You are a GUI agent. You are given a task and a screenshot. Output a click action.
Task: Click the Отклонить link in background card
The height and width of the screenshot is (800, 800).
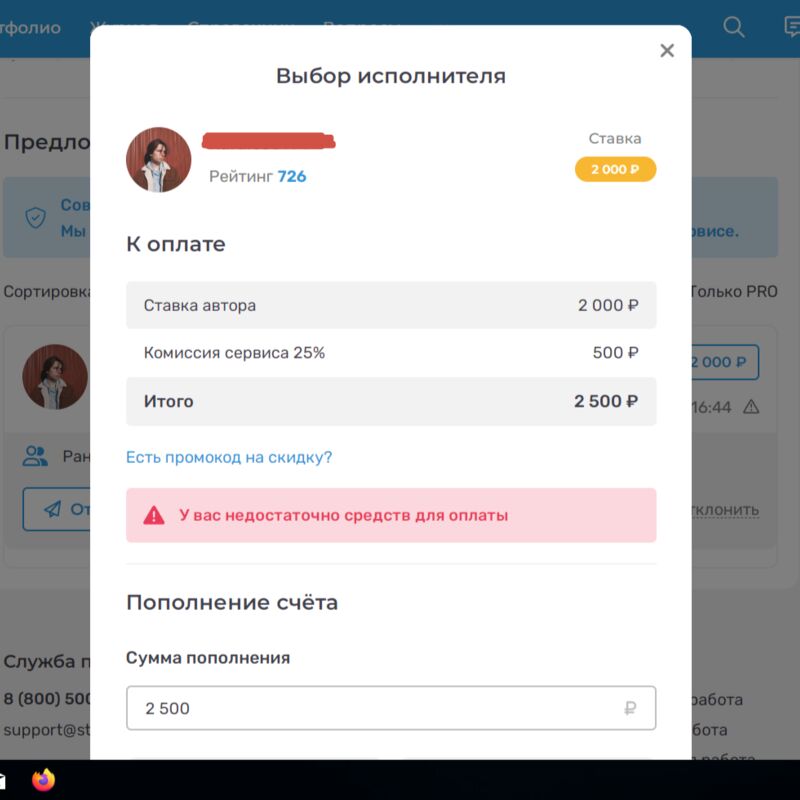[725, 510]
